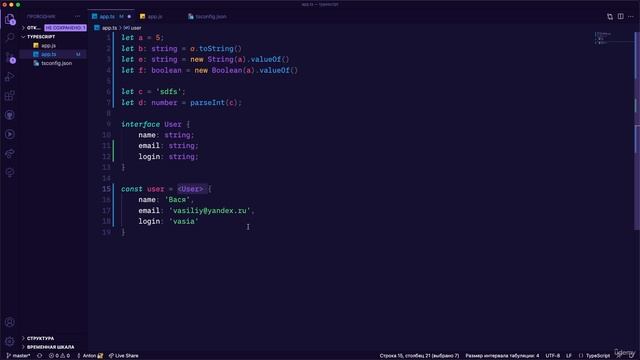Image resolution: width=640 pixels, height=360 pixels.
Task: Open editor More Actions ellipsis
Action: coord(631,16)
